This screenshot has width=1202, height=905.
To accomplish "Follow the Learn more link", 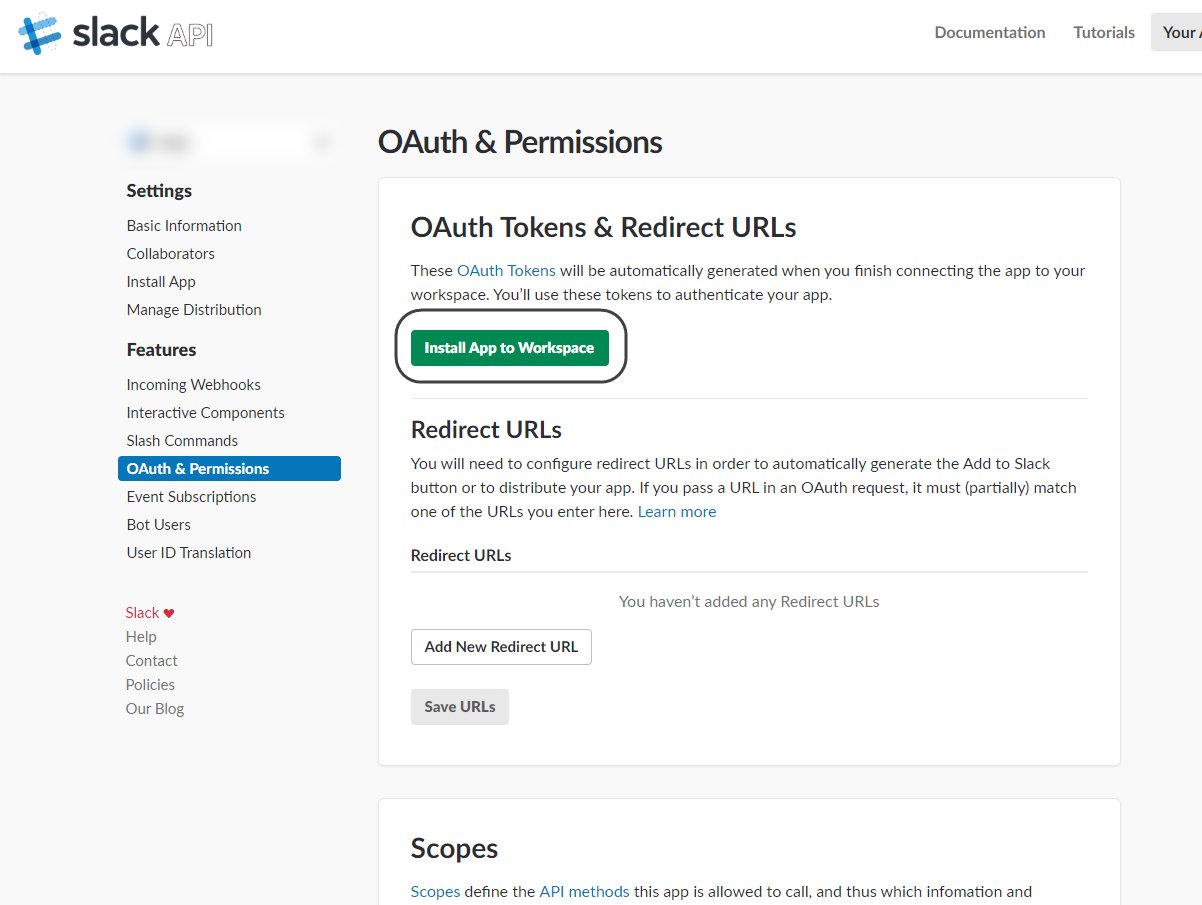I will coord(677,512).
